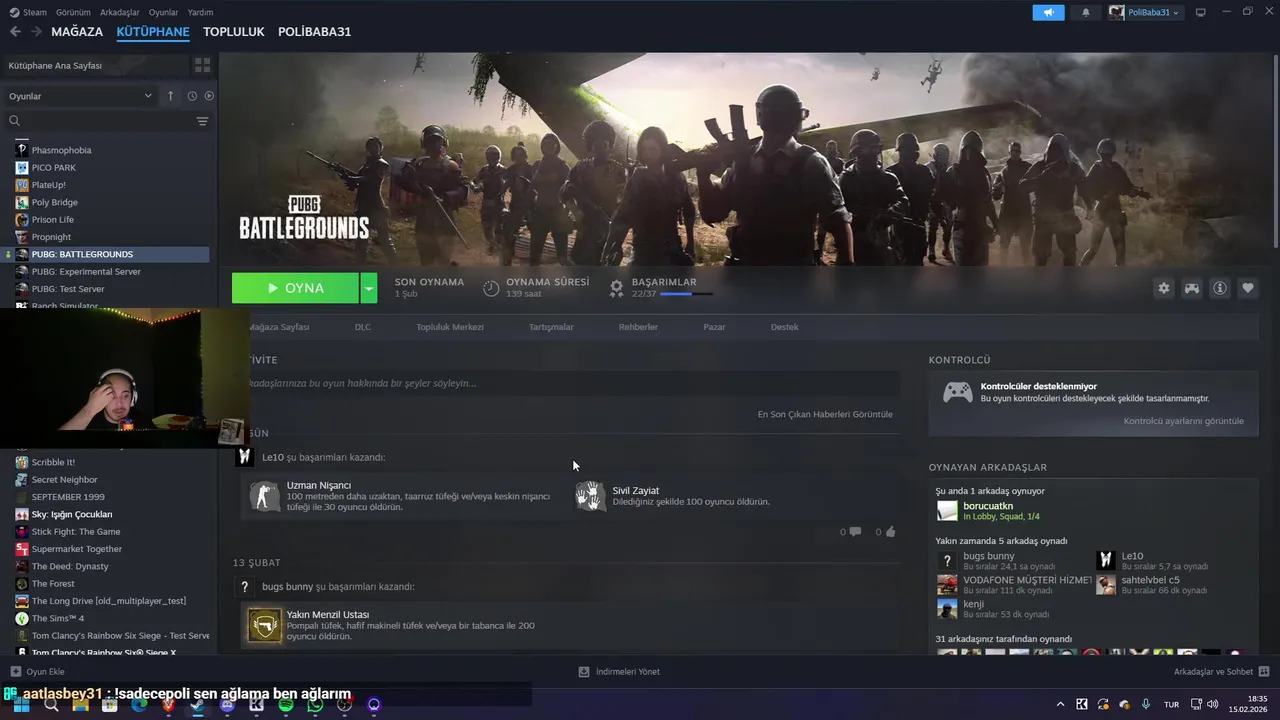1280x720 pixels.
Task: Open Uzman Nişancı achievement icon
Action: click(x=265, y=496)
